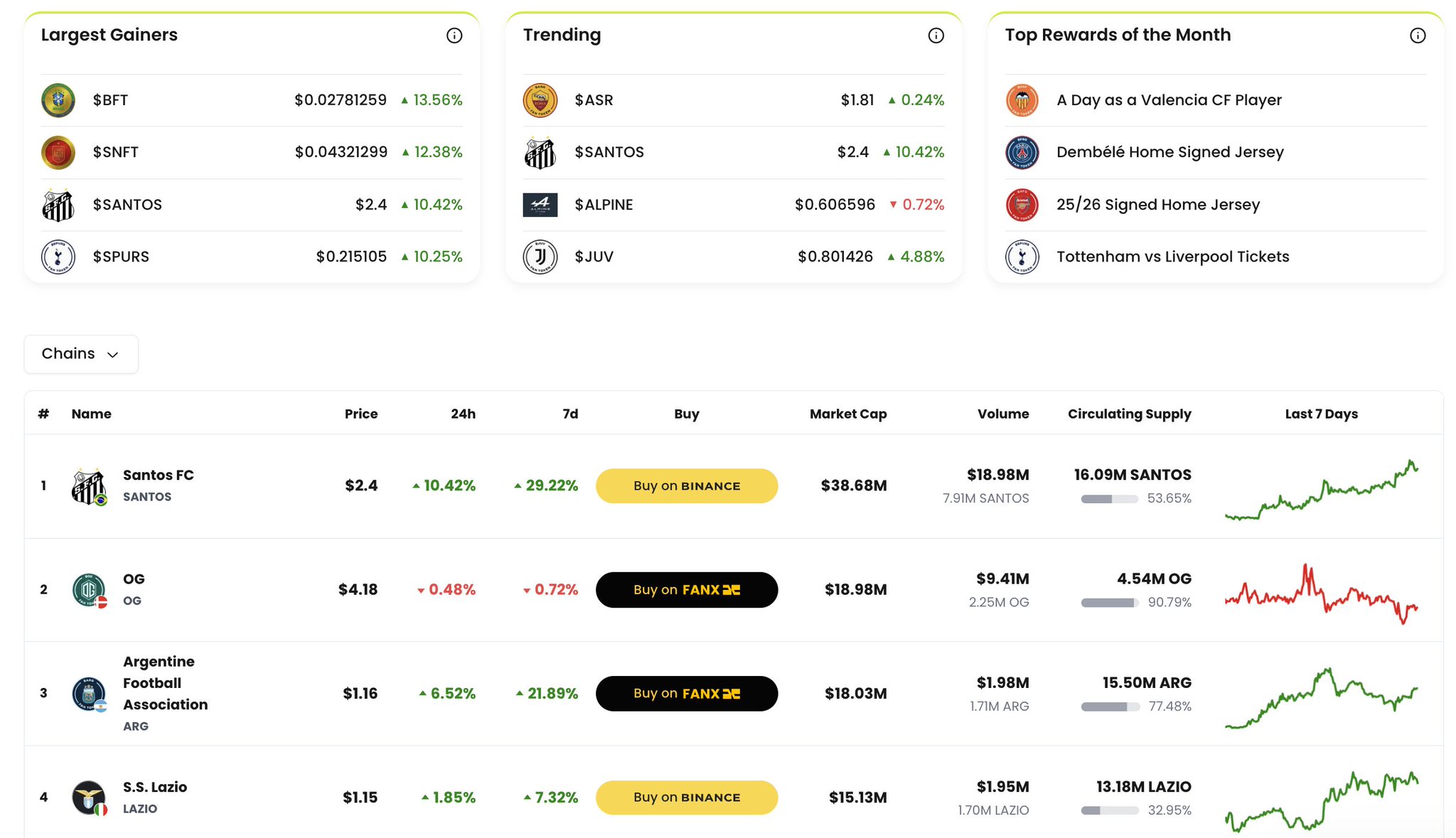Click info icon on Top Rewards card
This screenshot has height=838, width=1456.
pyautogui.click(x=1417, y=36)
